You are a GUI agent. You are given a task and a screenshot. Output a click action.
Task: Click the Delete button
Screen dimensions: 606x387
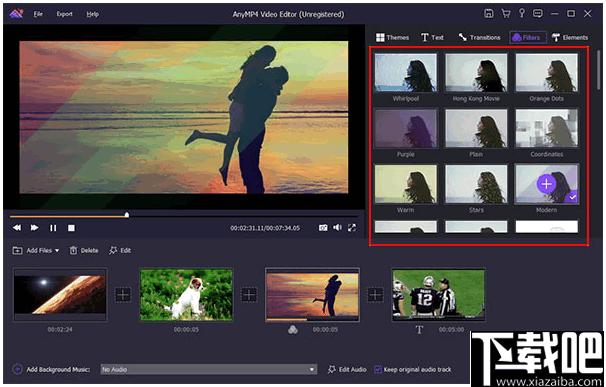point(84,251)
